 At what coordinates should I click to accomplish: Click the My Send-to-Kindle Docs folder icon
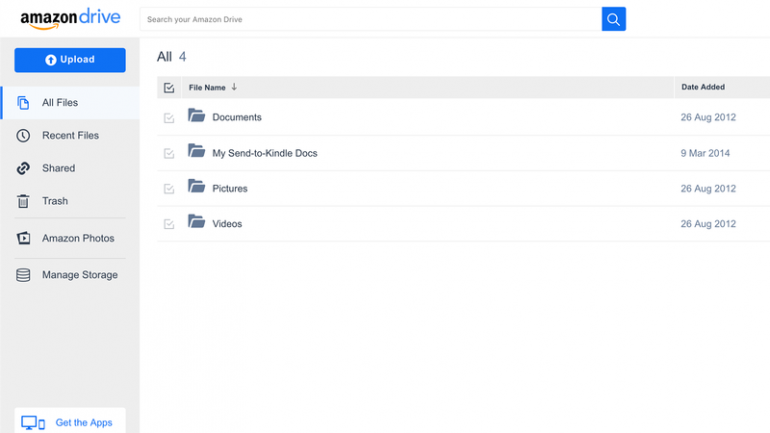[196, 151]
